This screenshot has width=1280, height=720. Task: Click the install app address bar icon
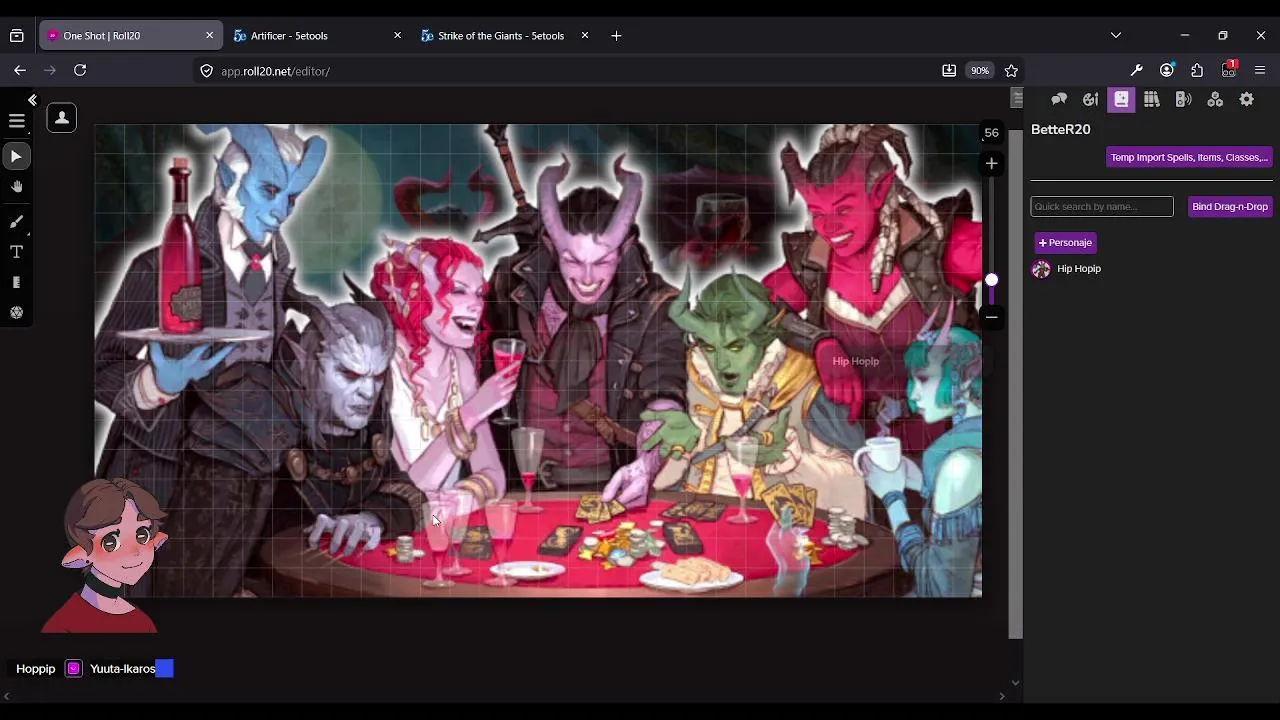tap(949, 71)
